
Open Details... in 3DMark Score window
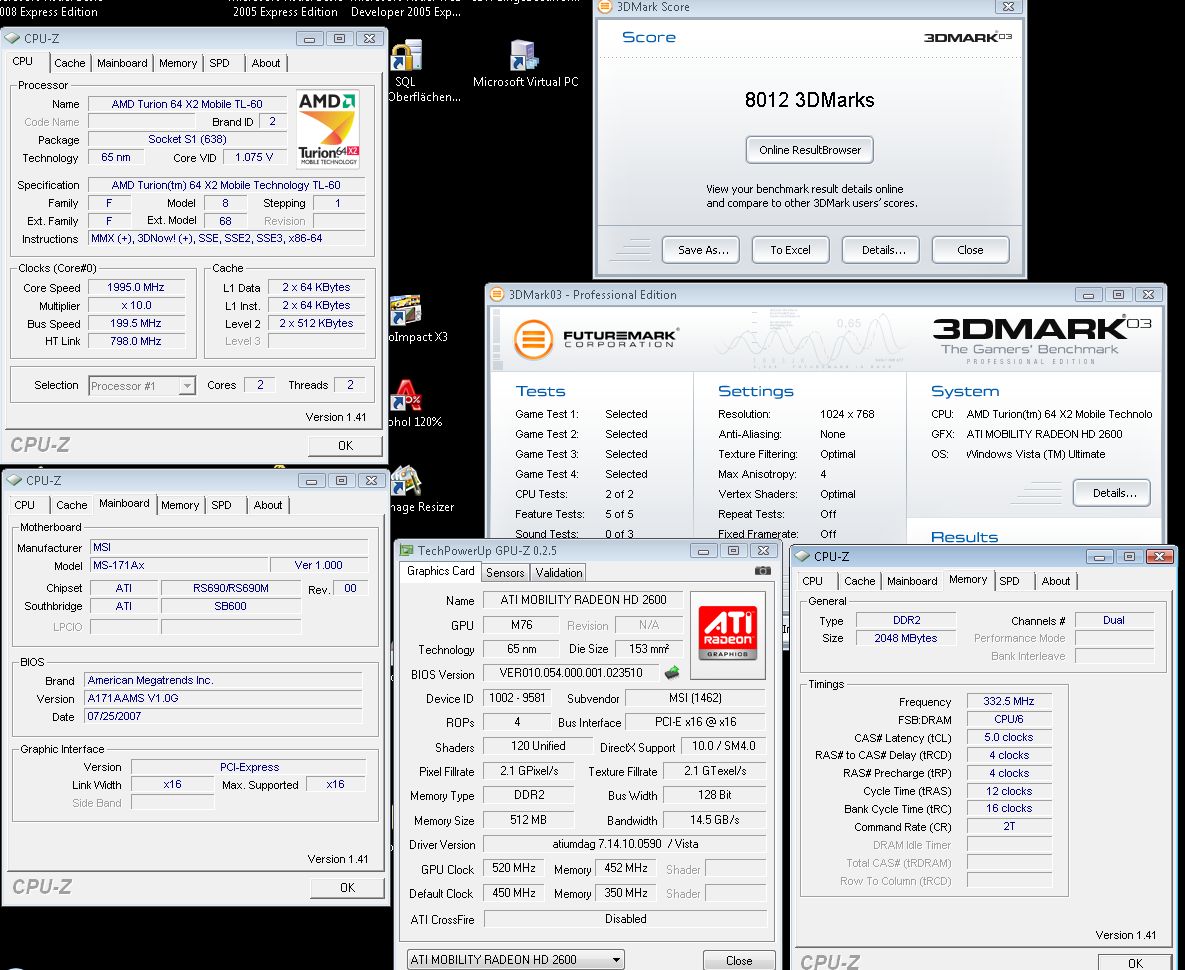coord(883,250)
